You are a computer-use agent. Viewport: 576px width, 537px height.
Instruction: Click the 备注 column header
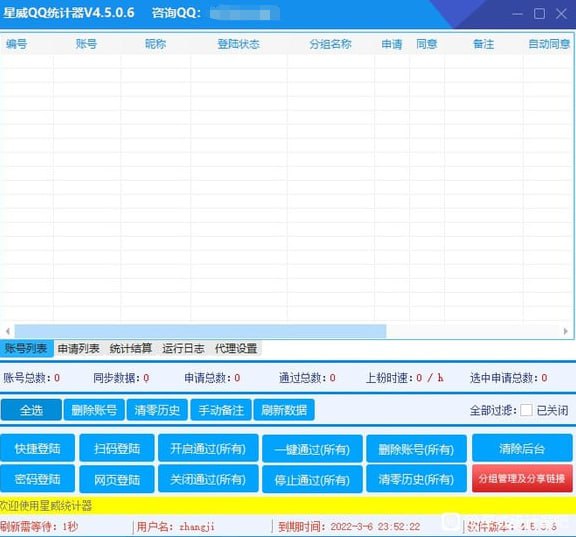[483, 44]
